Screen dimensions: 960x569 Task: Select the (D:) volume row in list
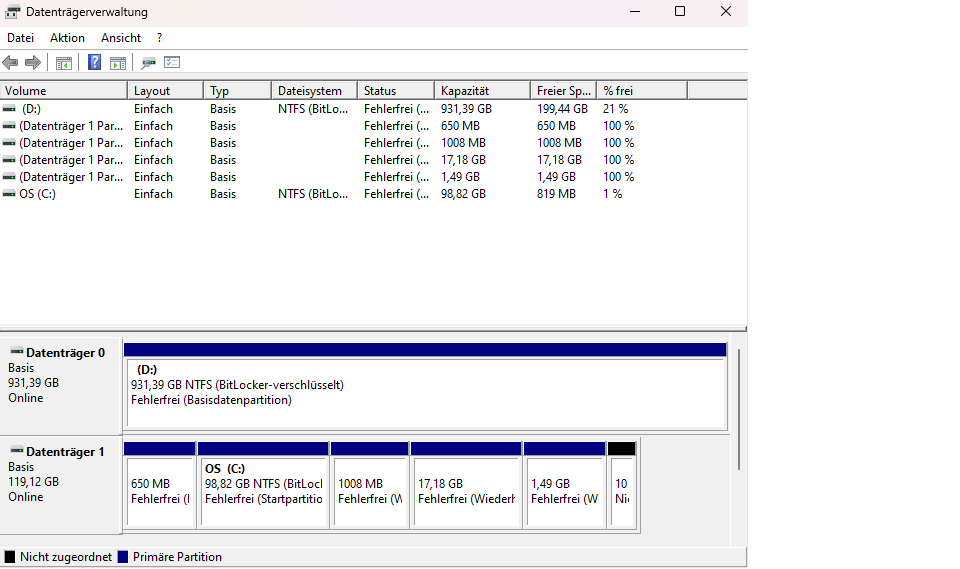(x=373, y=108)
